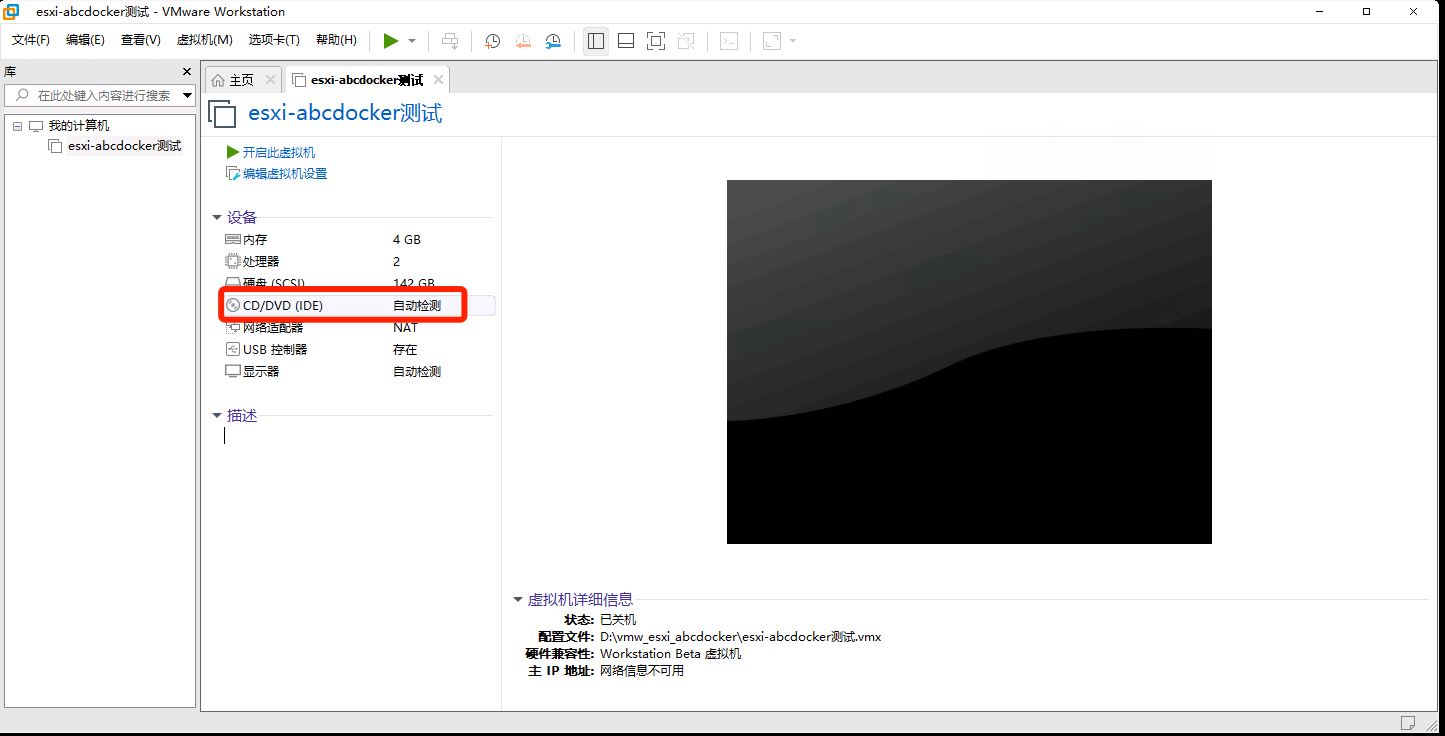Viewport: 1445px width, 736px height.
Task: Open the 编辑(E) menu
Action: 85,40
